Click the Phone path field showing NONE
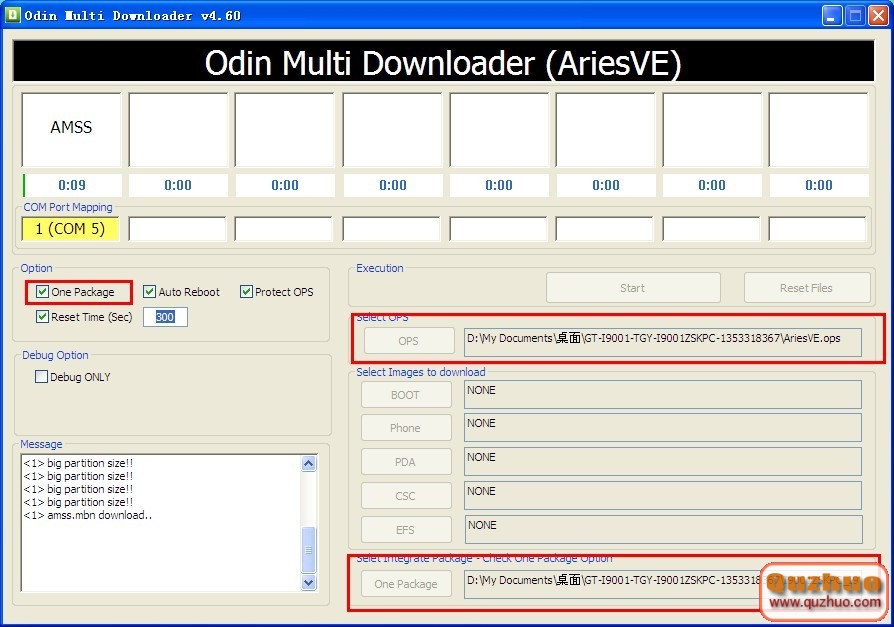The image size is (894, 627). tap(663, 428)
